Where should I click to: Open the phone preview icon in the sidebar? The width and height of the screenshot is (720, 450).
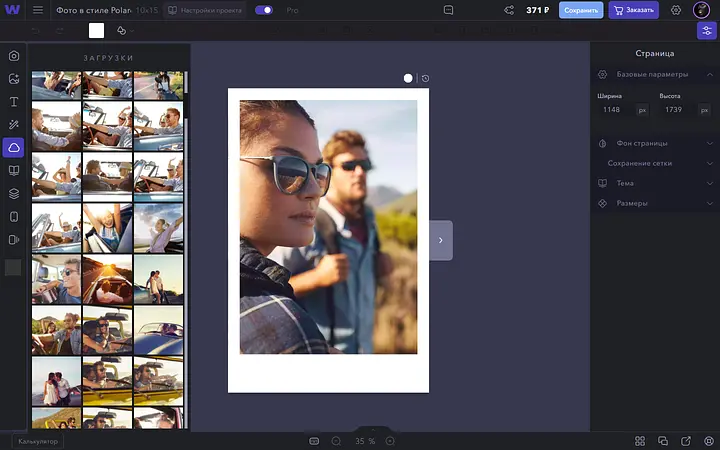point(14,217)
